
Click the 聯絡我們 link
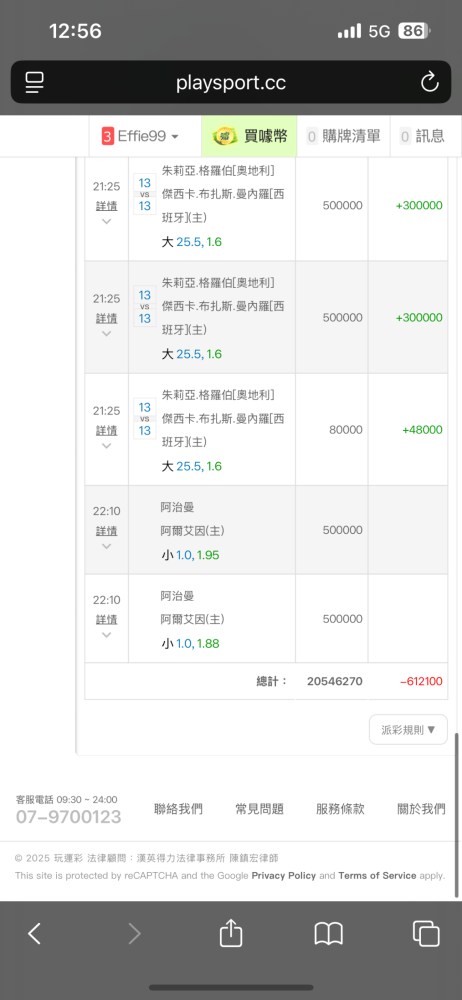tap(178, 809)
